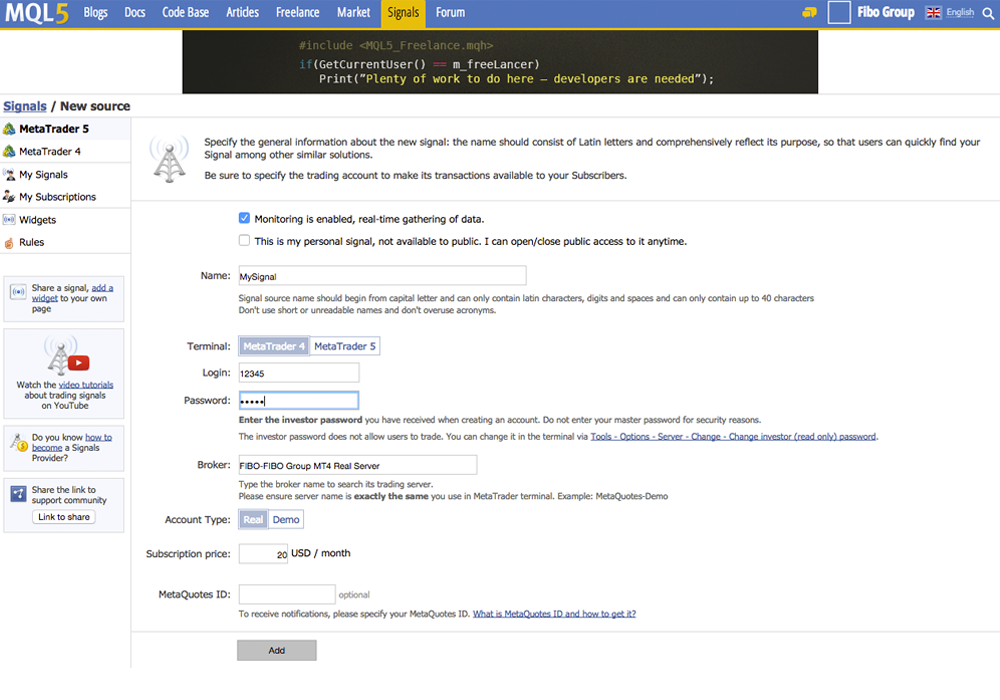Follow the Signals breadcrumb link
Viewport: 1000px width, 700px height.
[x=25, y=106]
